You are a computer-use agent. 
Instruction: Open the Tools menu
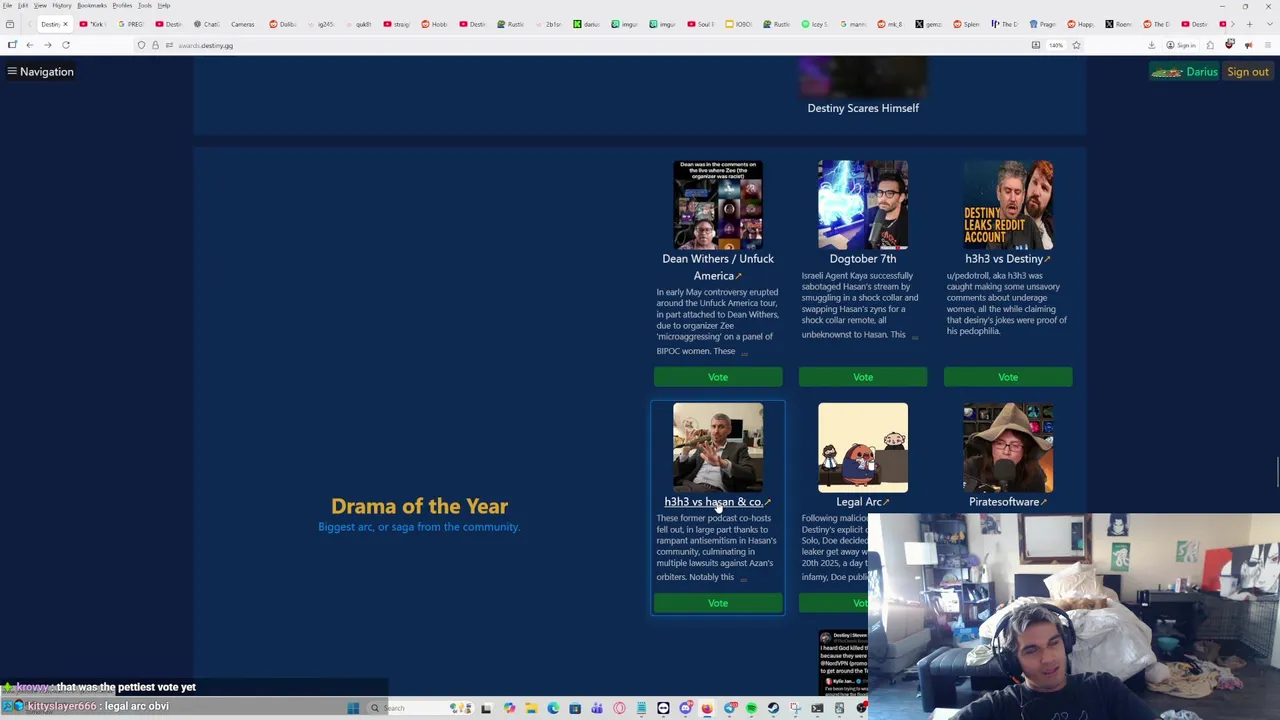coord(145,6)
